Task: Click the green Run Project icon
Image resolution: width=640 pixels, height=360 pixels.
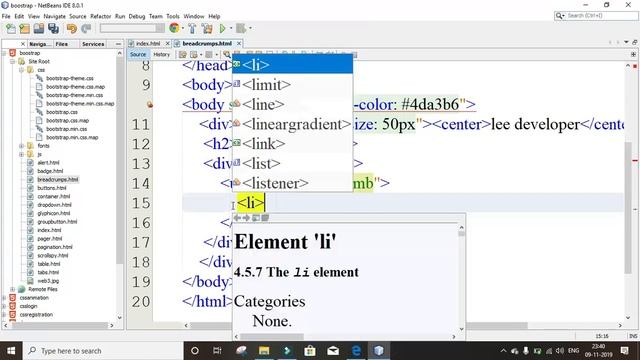Action: 222,29
